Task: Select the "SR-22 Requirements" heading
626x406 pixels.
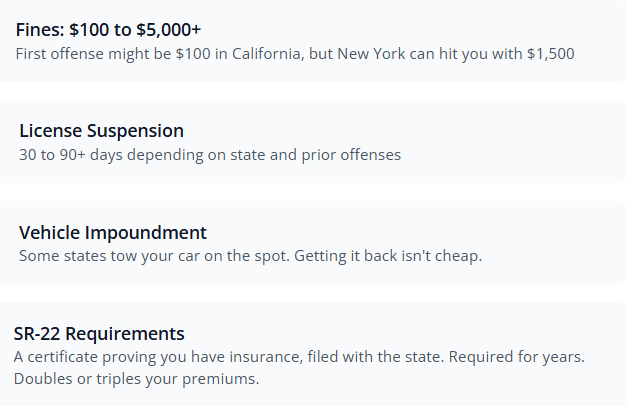Action: tap(99, 333)
